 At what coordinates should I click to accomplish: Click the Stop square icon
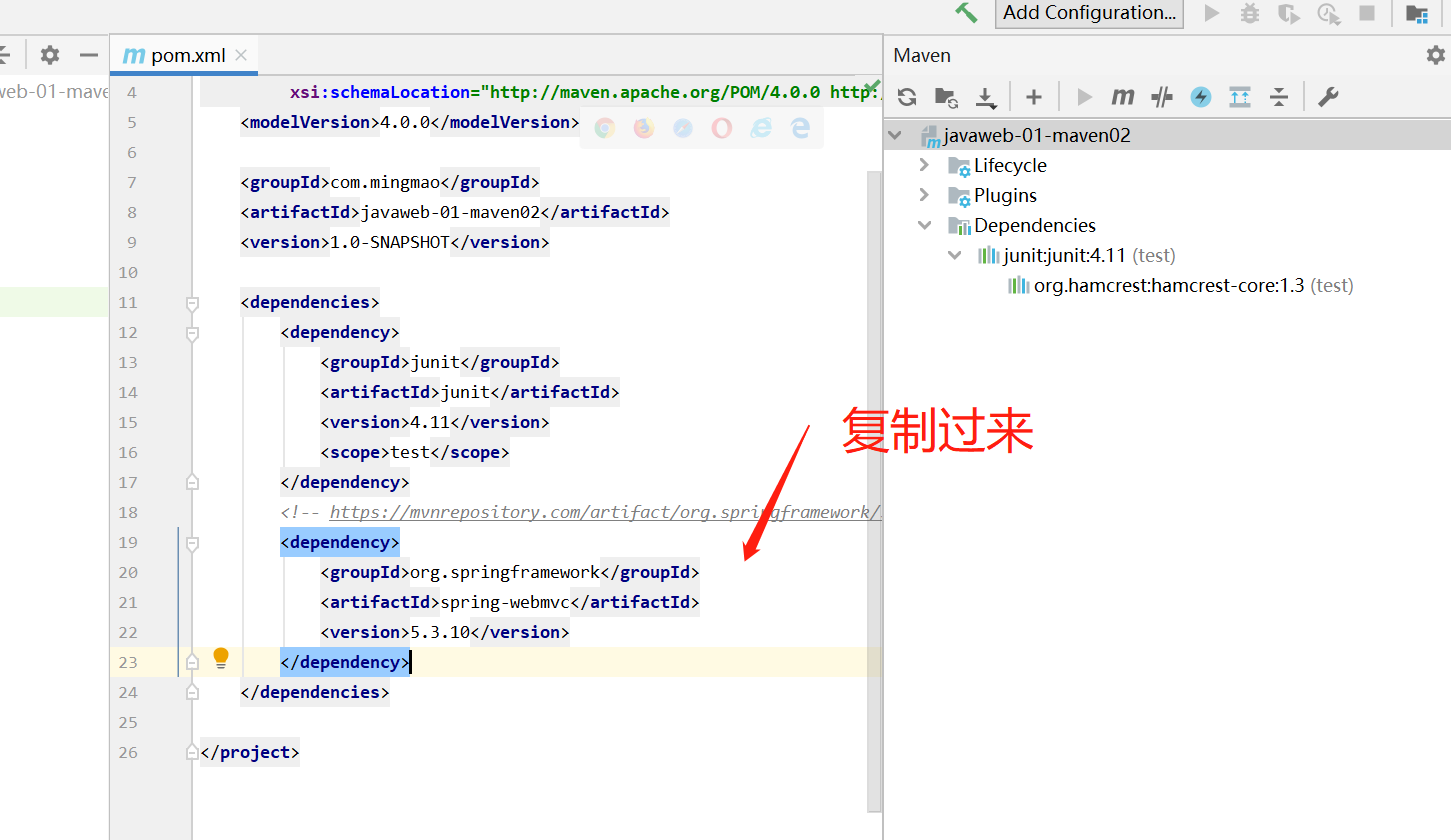(1367, 13)
